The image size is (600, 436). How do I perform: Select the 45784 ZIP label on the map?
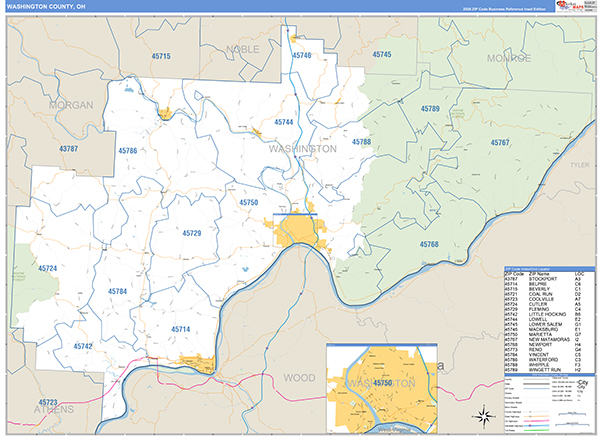point(117,291)
